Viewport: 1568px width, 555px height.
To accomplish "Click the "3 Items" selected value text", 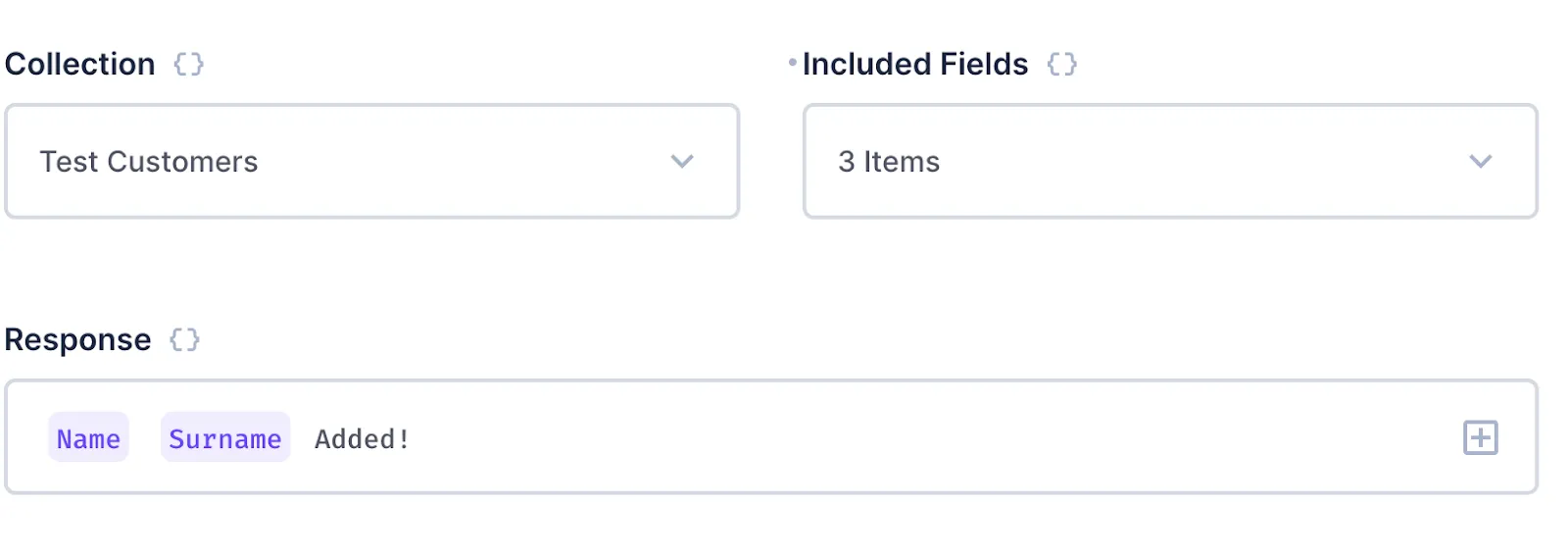I will tap(889, 162).
